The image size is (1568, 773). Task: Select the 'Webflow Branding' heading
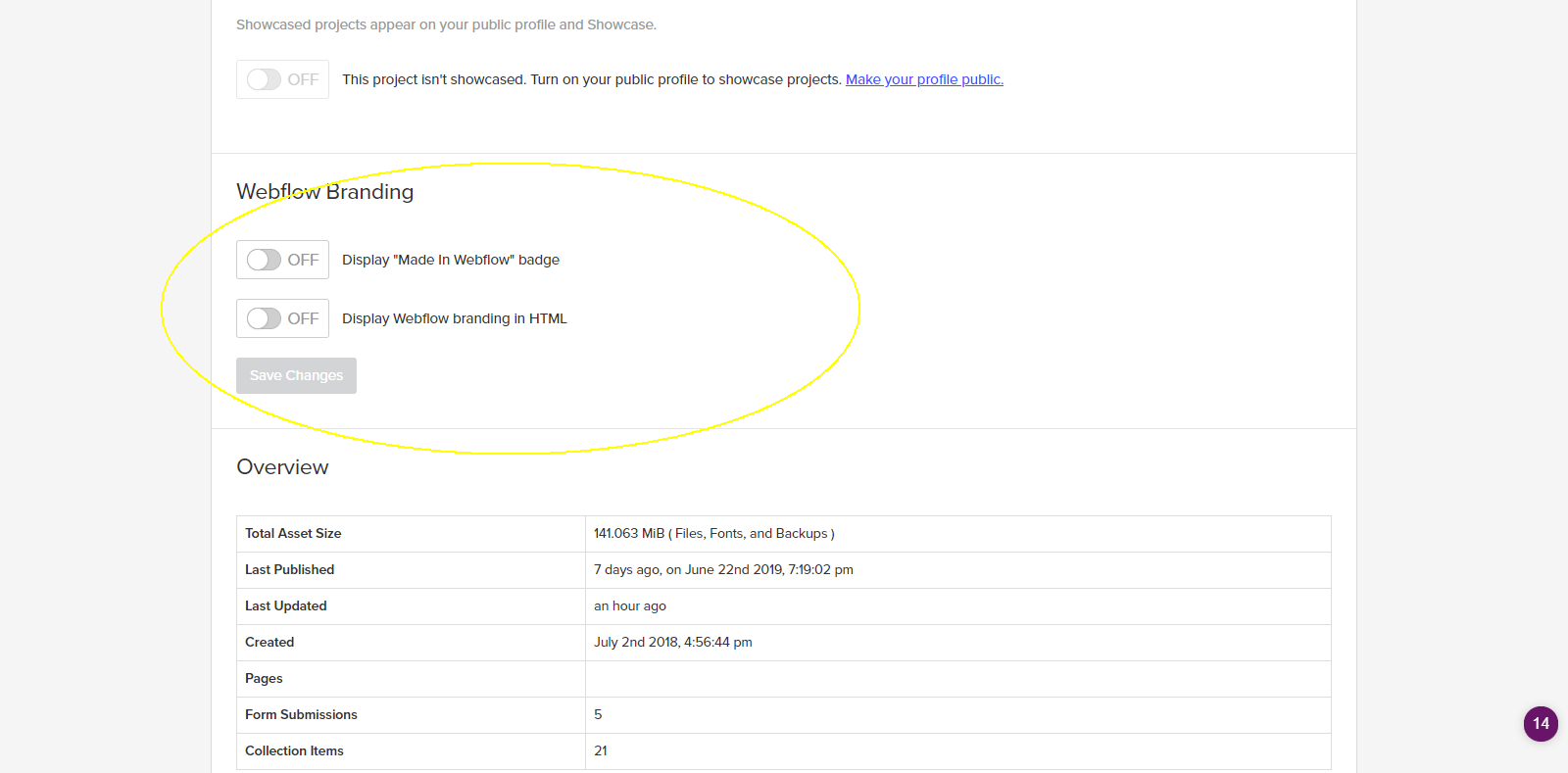[325, 192]
